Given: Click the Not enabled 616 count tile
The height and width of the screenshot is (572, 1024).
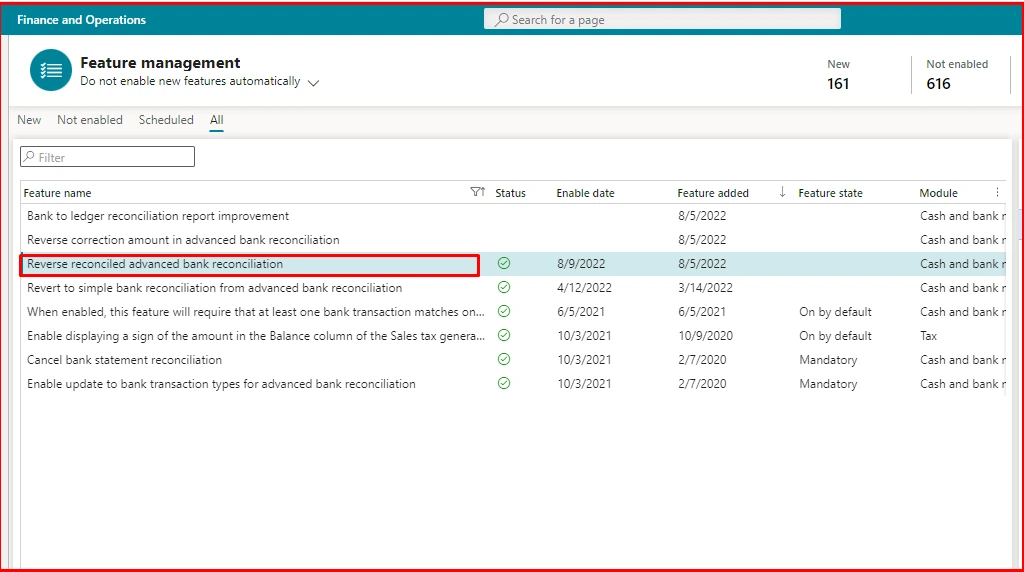Looking at the screenshot, I should point(957,74).
